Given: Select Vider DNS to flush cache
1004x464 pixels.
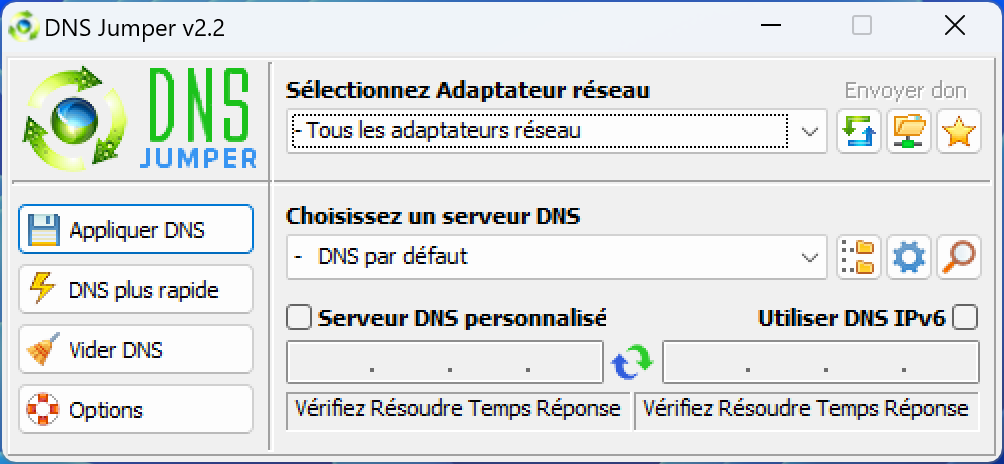Looking at the screenshot, I should tap(136, 349).
